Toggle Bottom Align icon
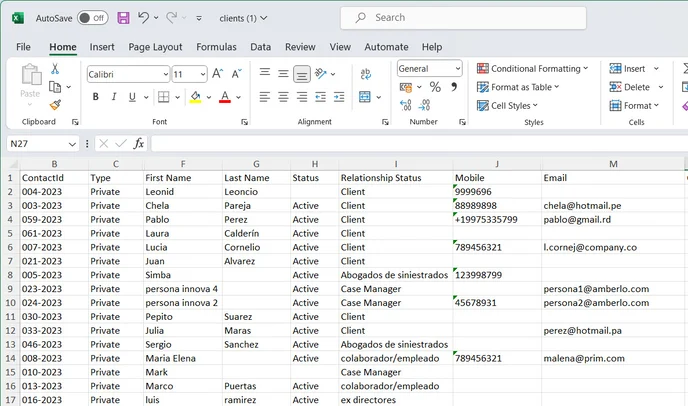Image resolution: width=688 pixels, height=406 pixels. click(302, 74)
